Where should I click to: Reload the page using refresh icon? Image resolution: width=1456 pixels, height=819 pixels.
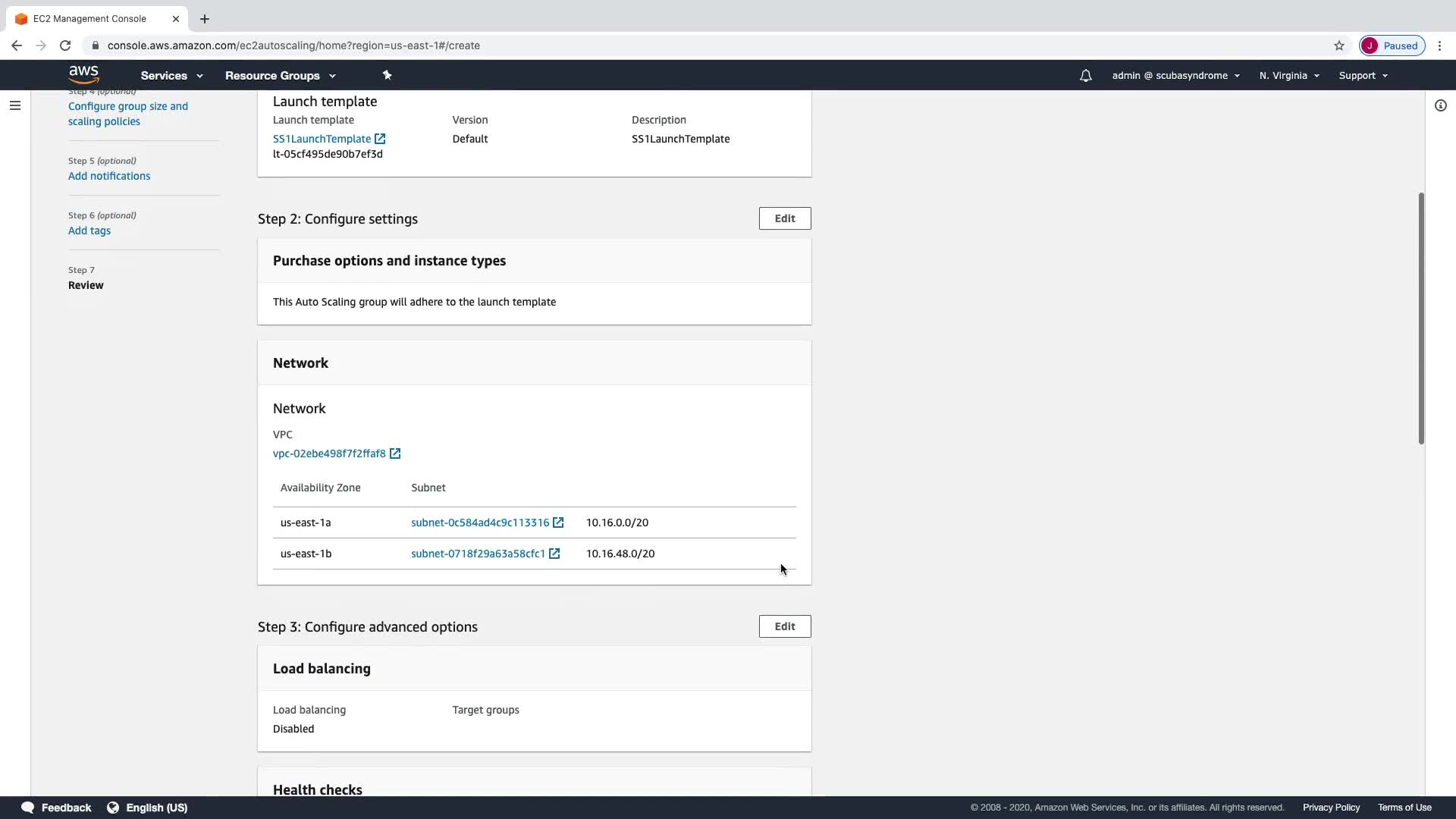65,45
